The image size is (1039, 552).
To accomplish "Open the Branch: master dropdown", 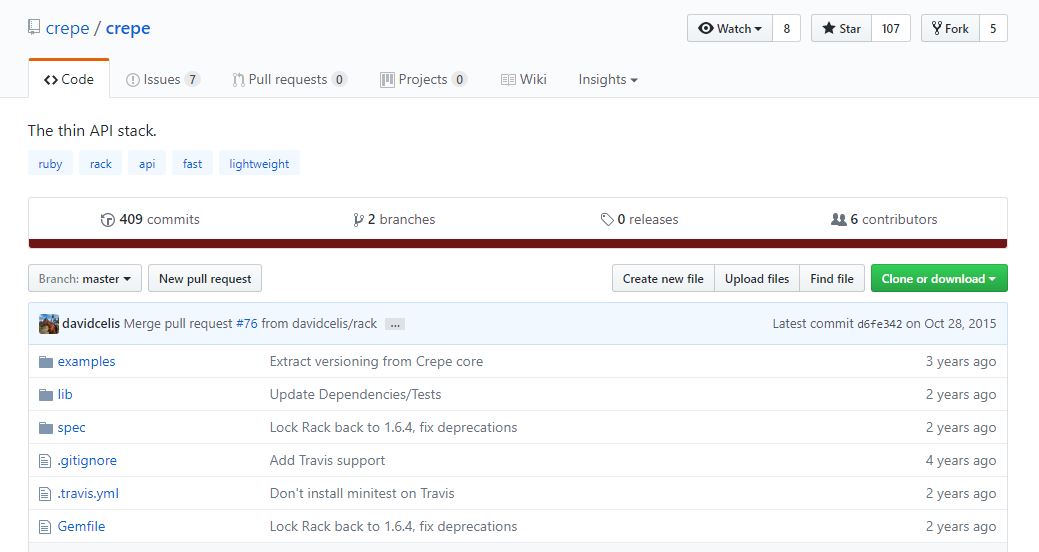I will click(x=85, y=278).
